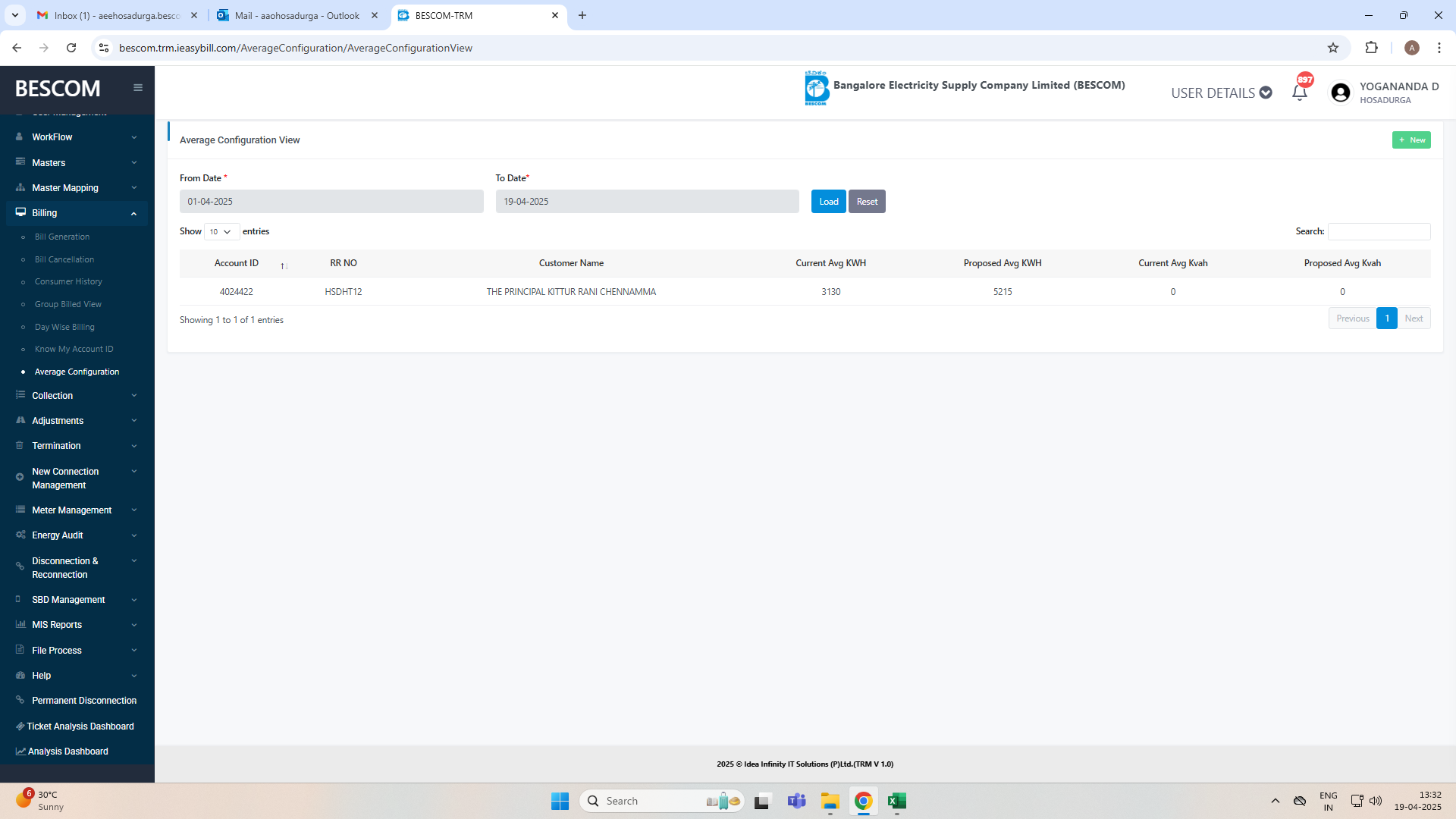This screenshot has height=819, width=1456.
Task: Click Chrome icon in taskbar
Action: tap(863, 801)
